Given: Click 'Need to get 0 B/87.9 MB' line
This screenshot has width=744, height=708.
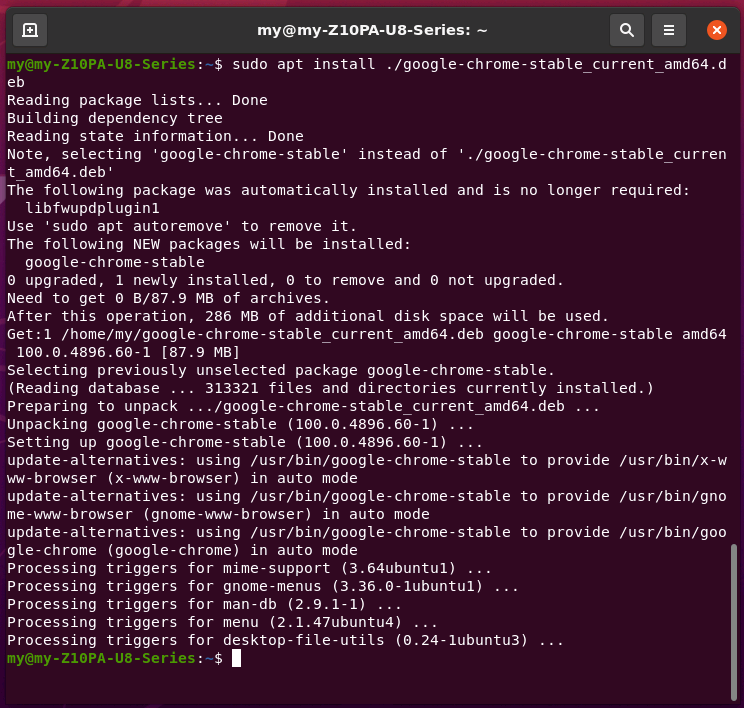Looking at the screenshot, I should [168, 298].
